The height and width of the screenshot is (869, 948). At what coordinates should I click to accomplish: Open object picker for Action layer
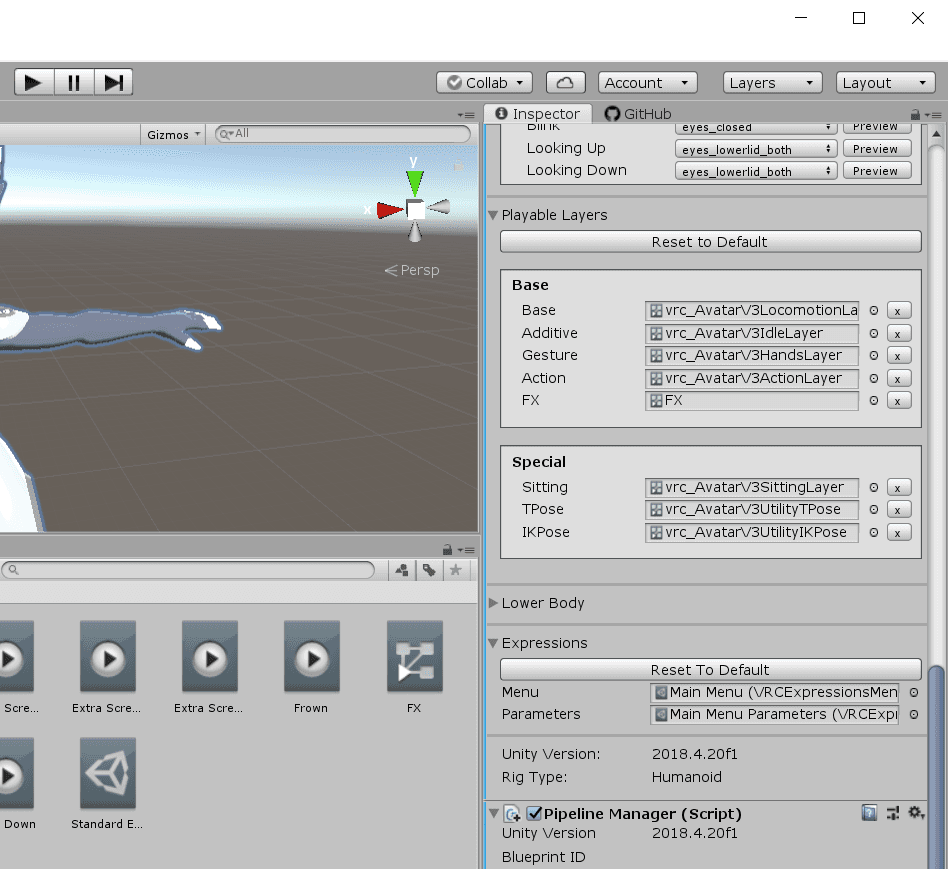(x=874, y=379)
